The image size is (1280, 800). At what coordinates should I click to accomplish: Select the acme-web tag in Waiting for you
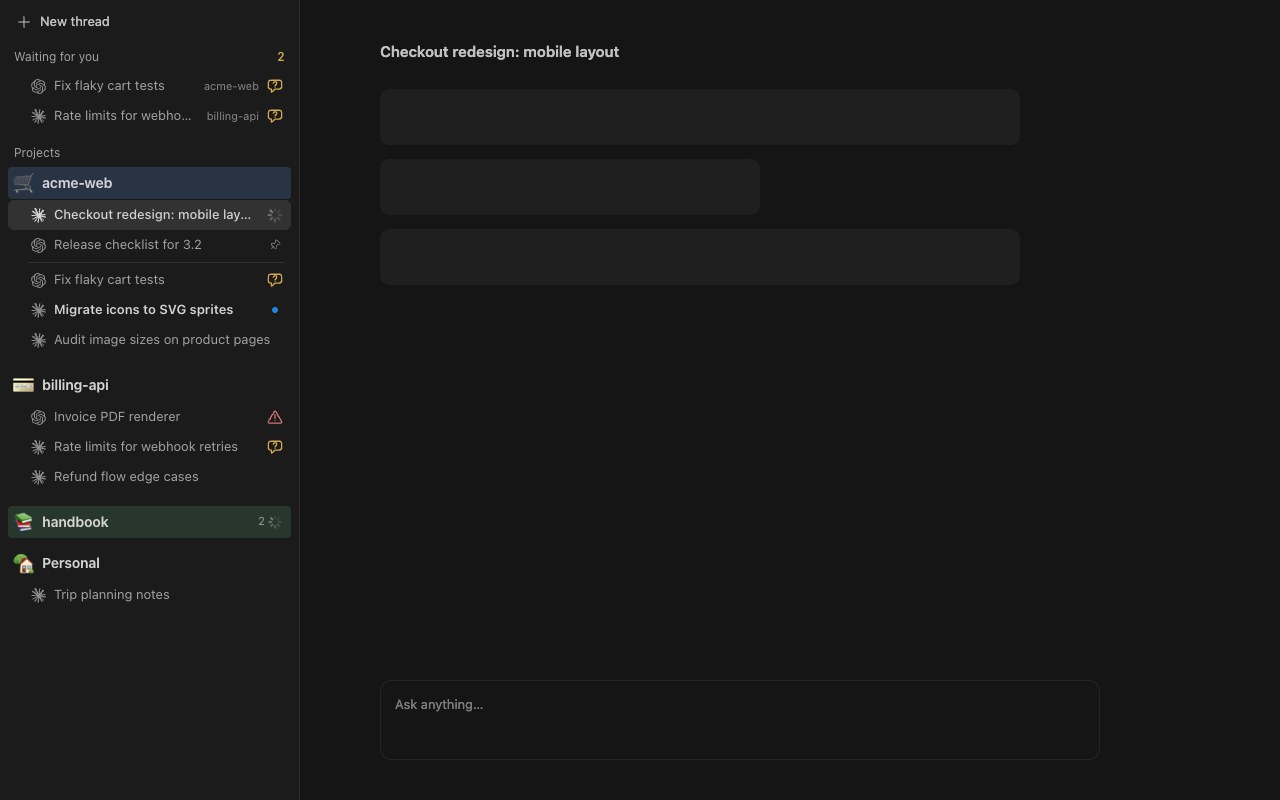[231, 86]
